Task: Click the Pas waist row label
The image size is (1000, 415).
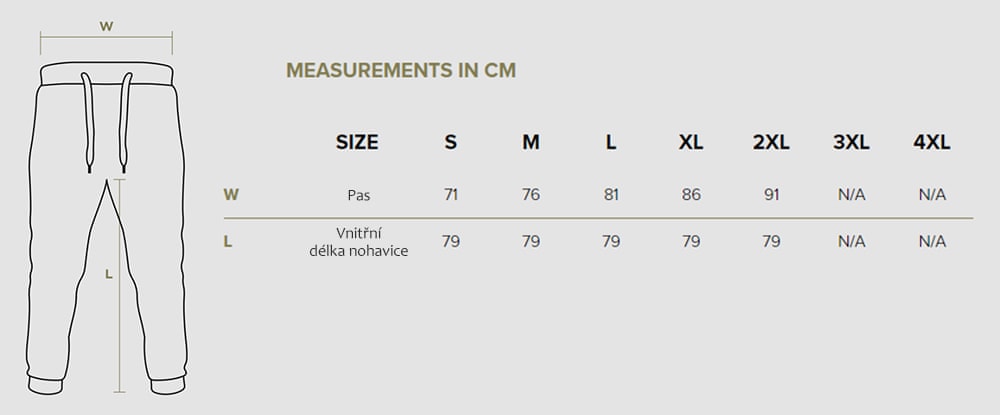Action: click(x=359, y=195)
